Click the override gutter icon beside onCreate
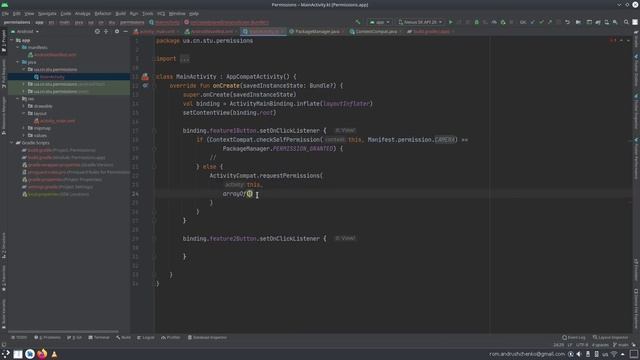The height and width of the screenshot is (360, 640). pos(145,86)
